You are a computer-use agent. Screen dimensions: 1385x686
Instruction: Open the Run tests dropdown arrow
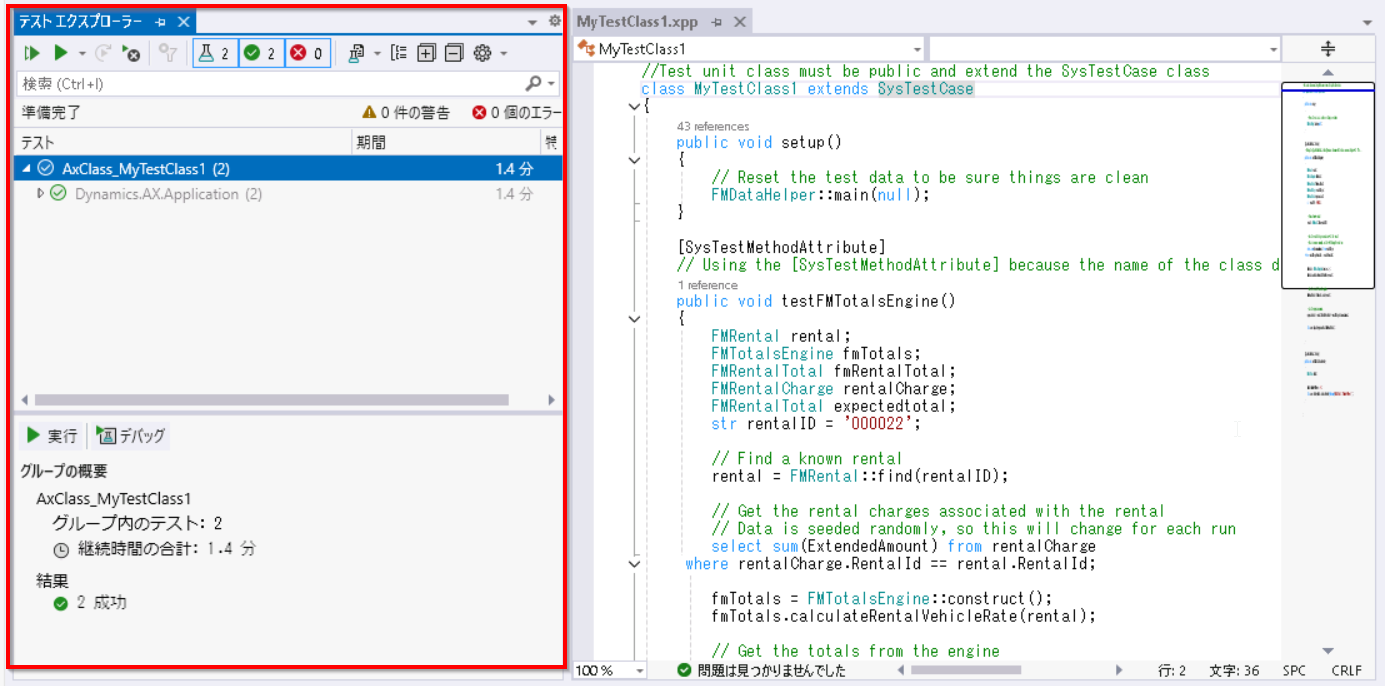[x=82, y=53]
